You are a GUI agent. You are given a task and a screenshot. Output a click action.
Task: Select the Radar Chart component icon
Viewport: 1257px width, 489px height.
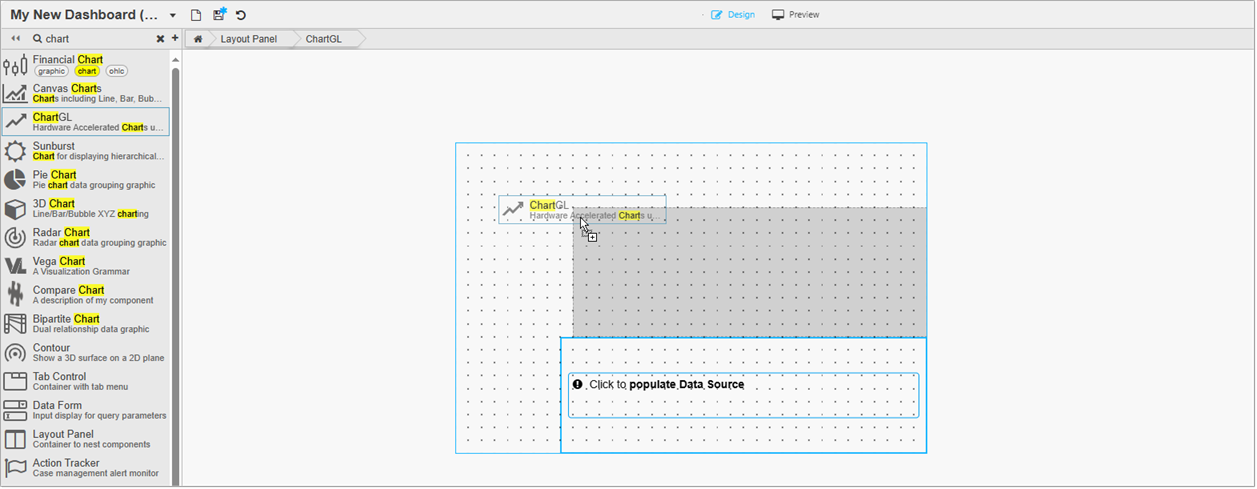15,238
